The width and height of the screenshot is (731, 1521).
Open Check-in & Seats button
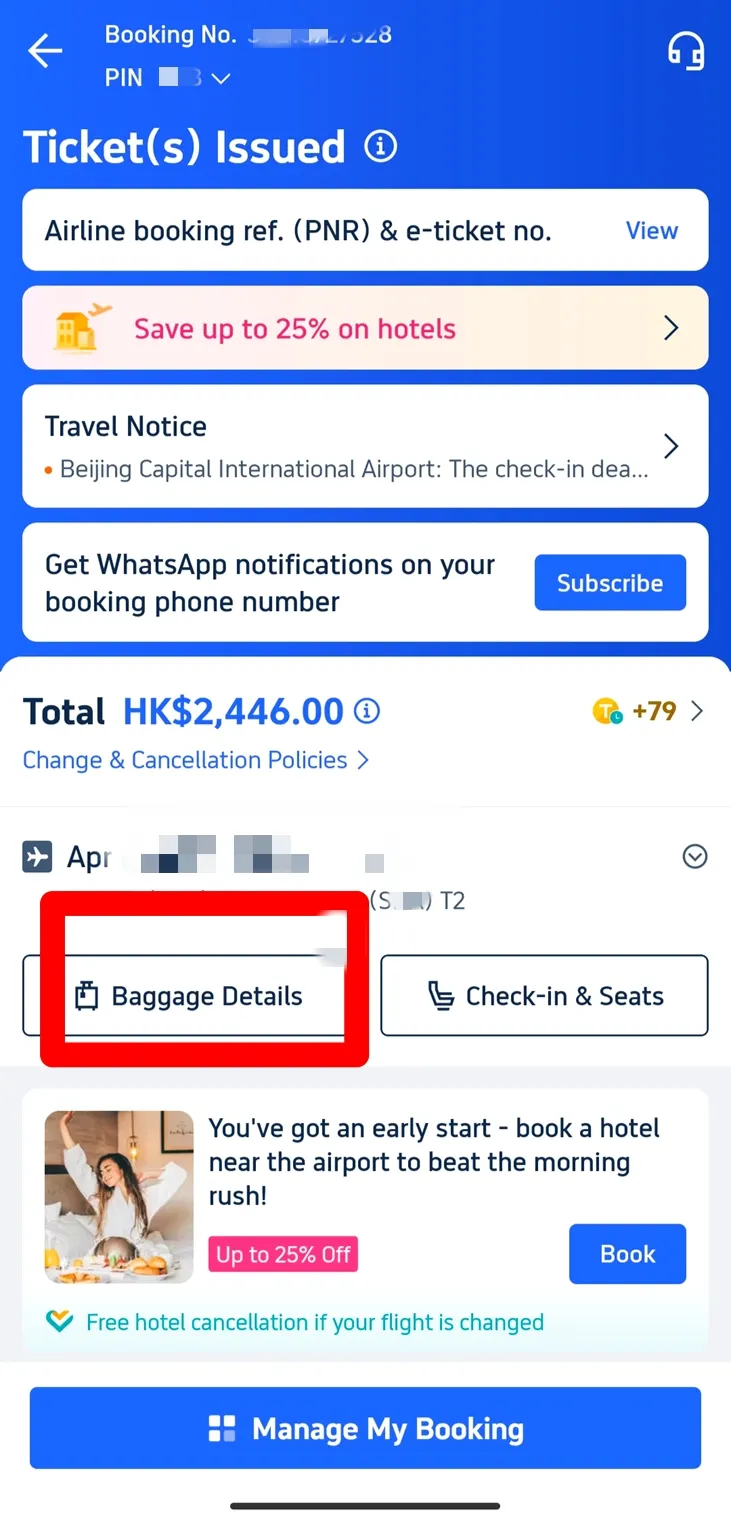[544, 996]
